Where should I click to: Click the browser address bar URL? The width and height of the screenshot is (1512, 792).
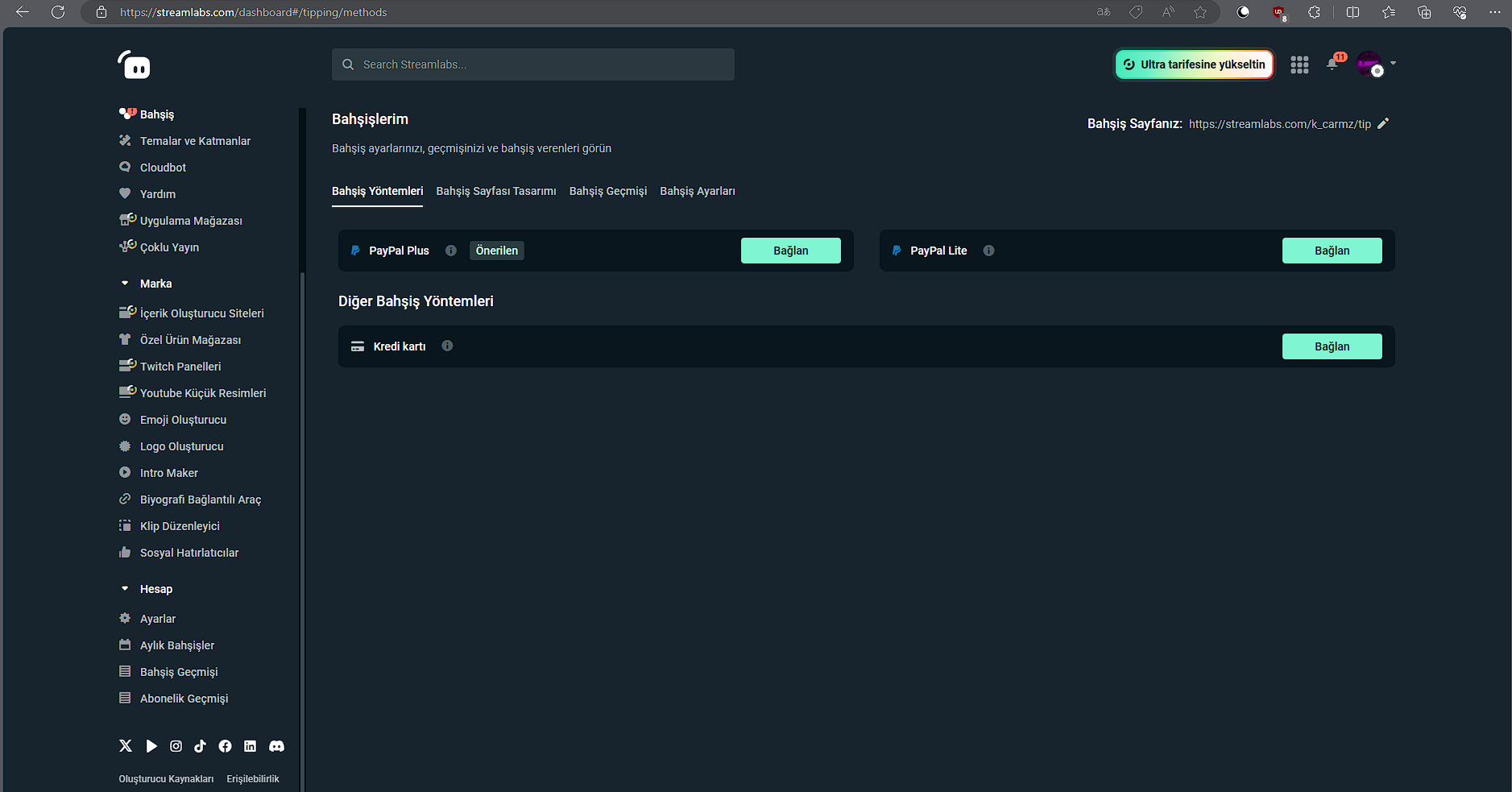coord(254,12)
